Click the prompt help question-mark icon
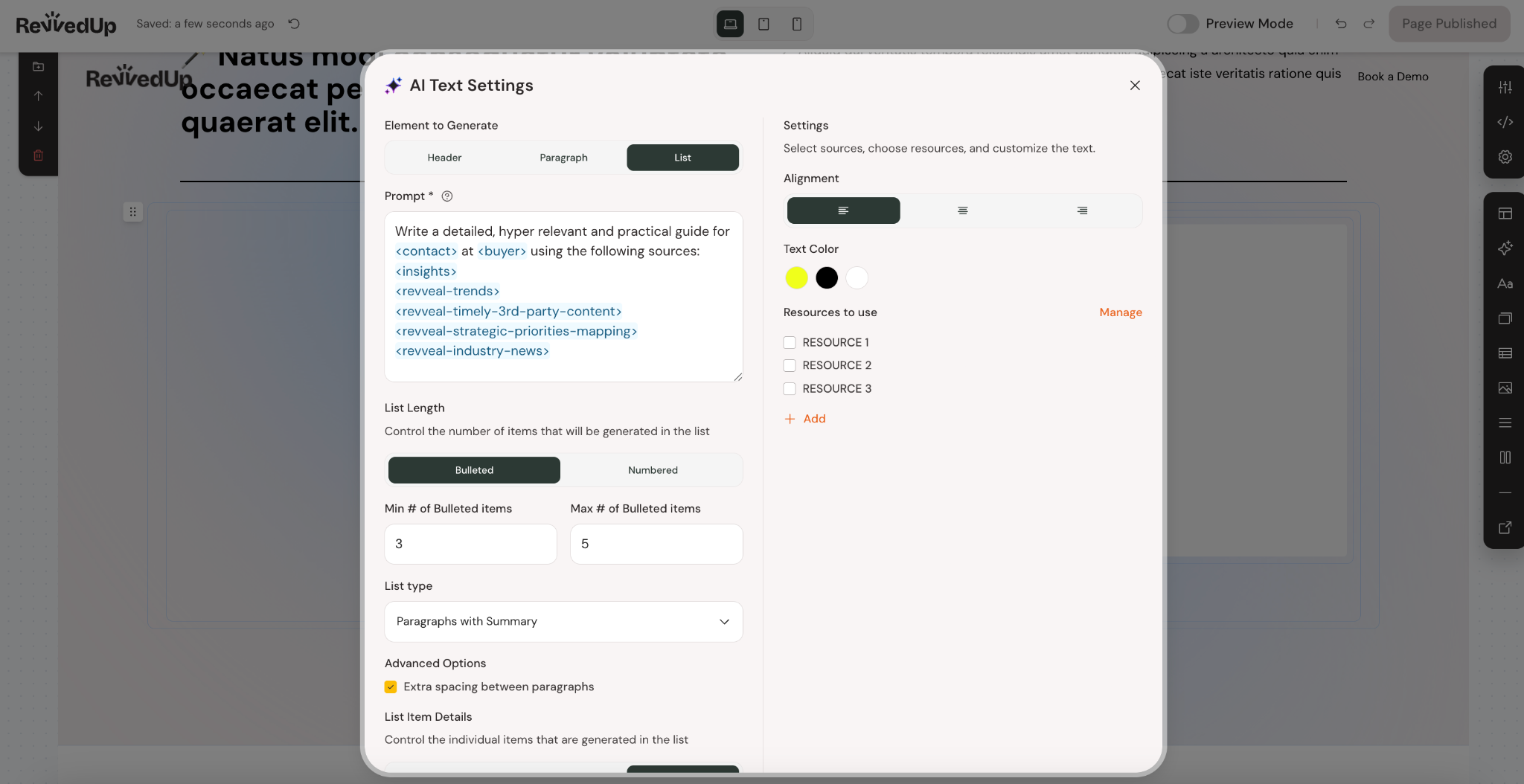This screenshot has height=784, width=1524. (x=446, y=196)
